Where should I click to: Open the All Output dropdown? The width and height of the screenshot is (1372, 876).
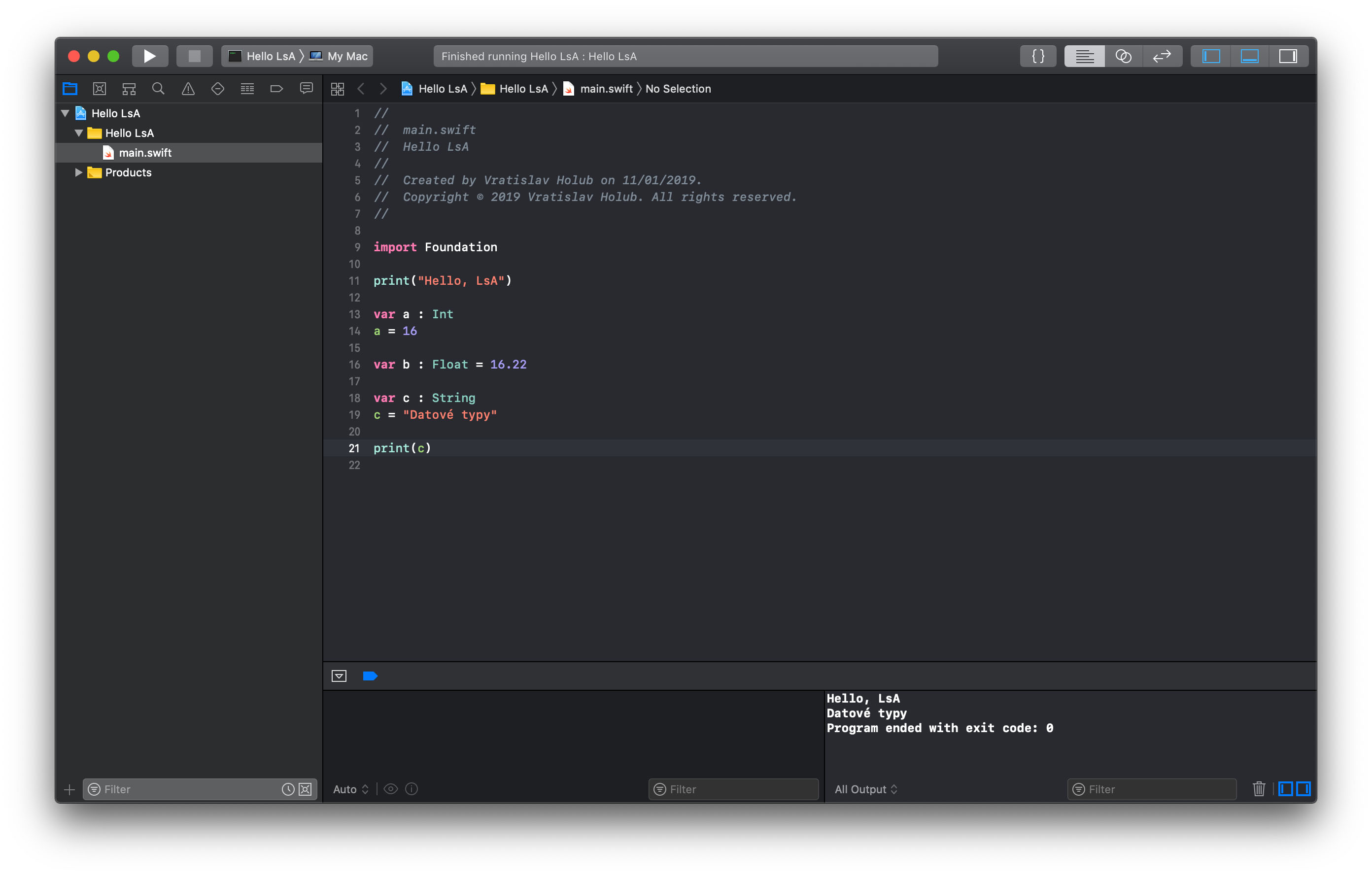click(865, 789)
